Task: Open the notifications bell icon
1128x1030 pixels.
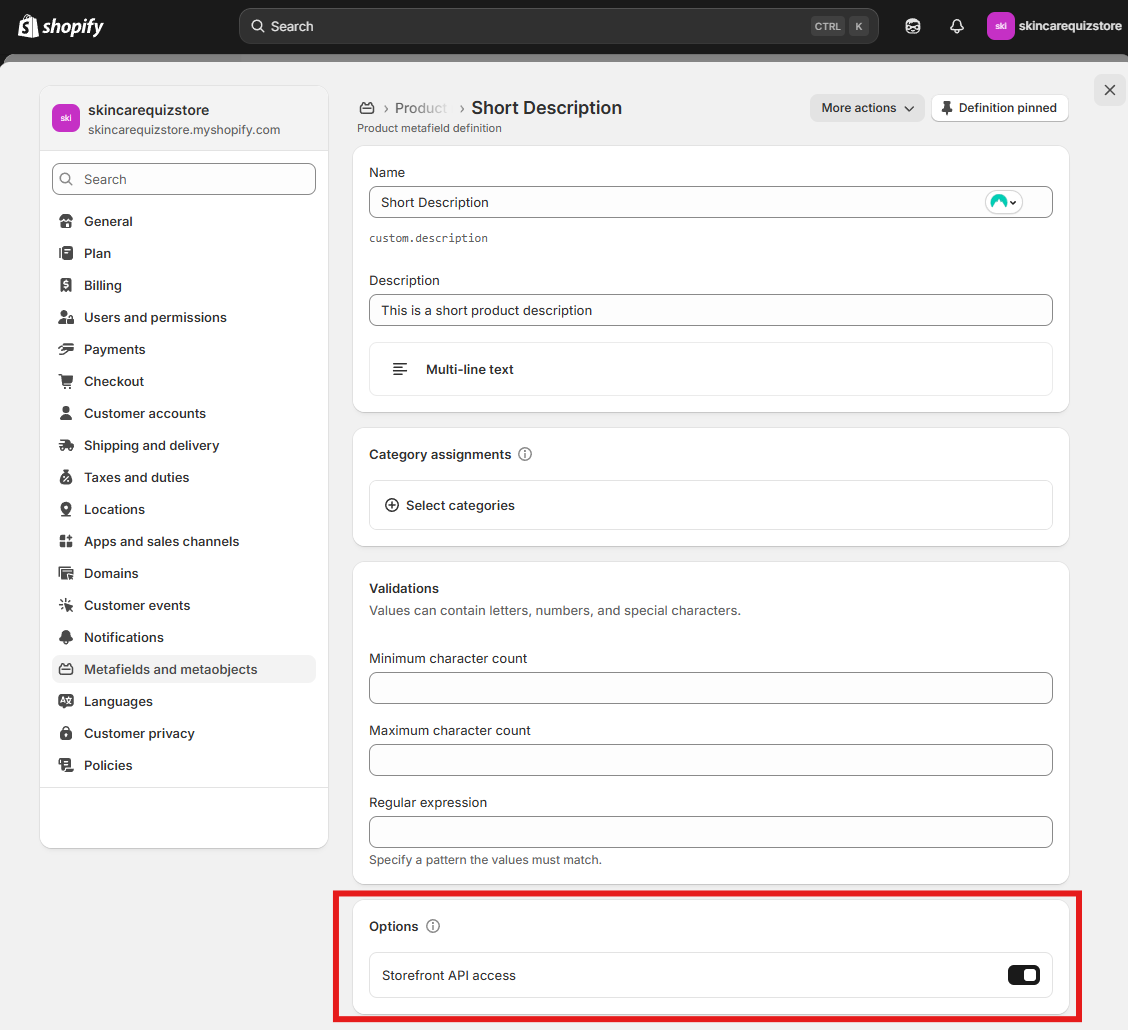Action: [956, 26]
